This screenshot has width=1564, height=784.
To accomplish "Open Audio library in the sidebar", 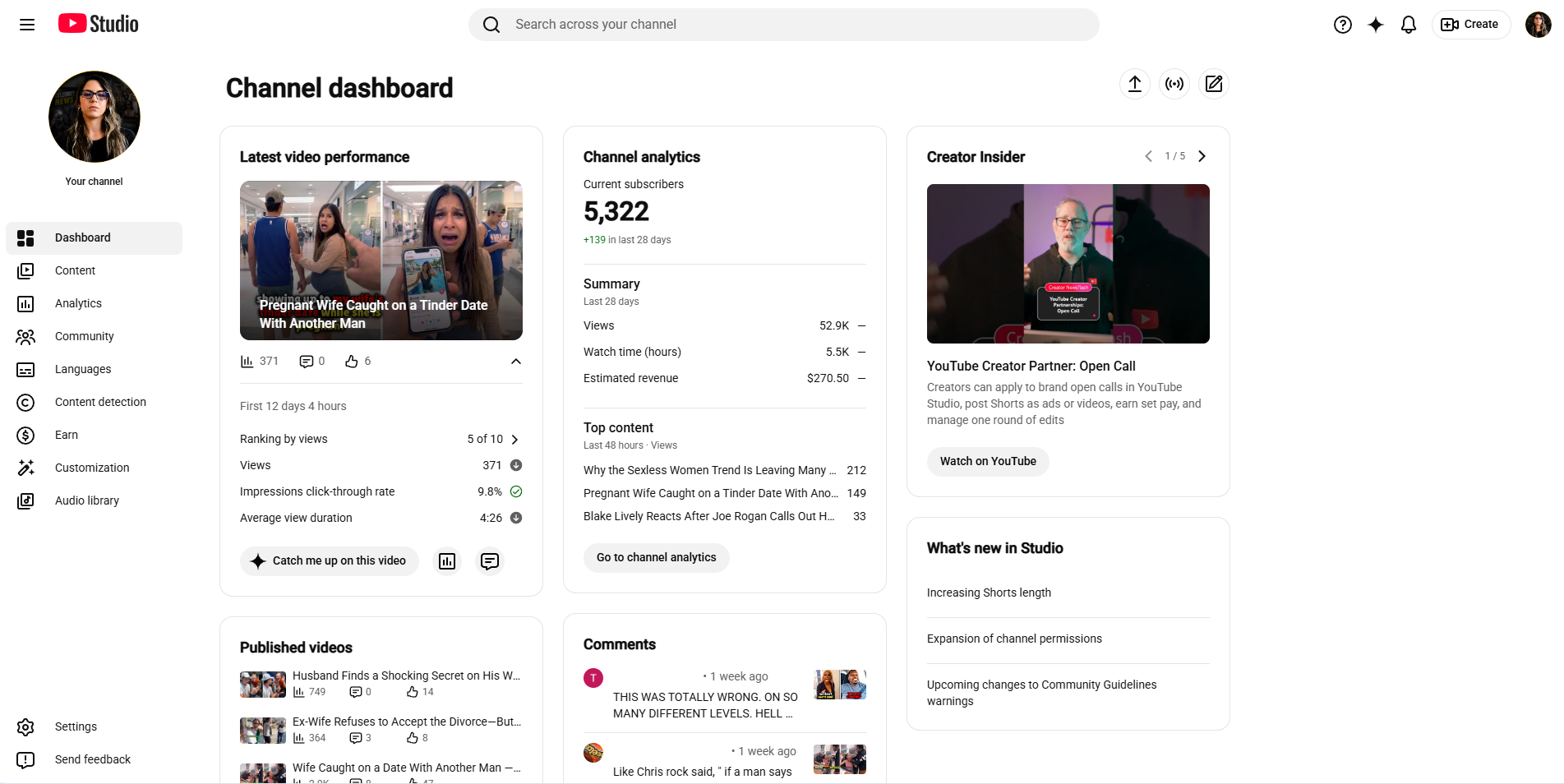I will 95,500.
